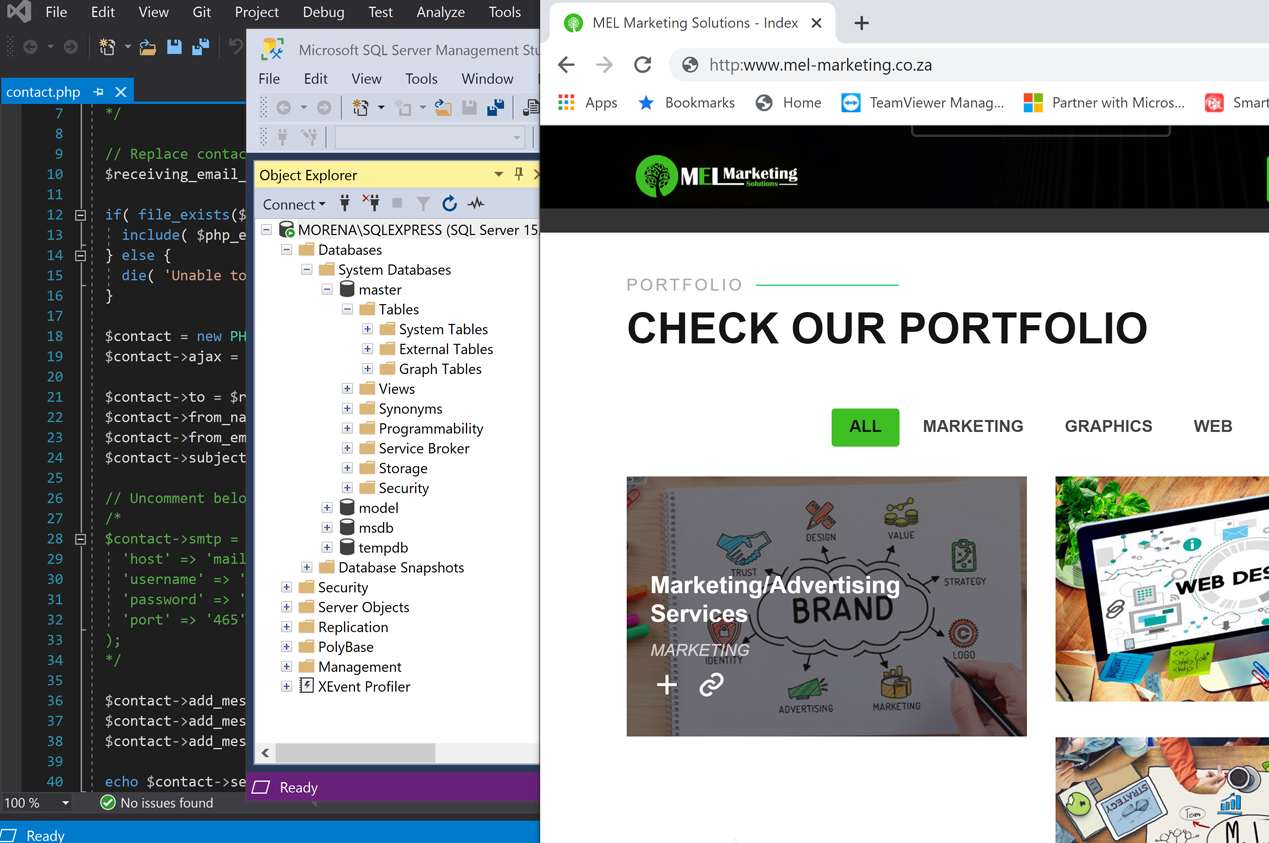Collapse the master database node

tap(327, 290)
